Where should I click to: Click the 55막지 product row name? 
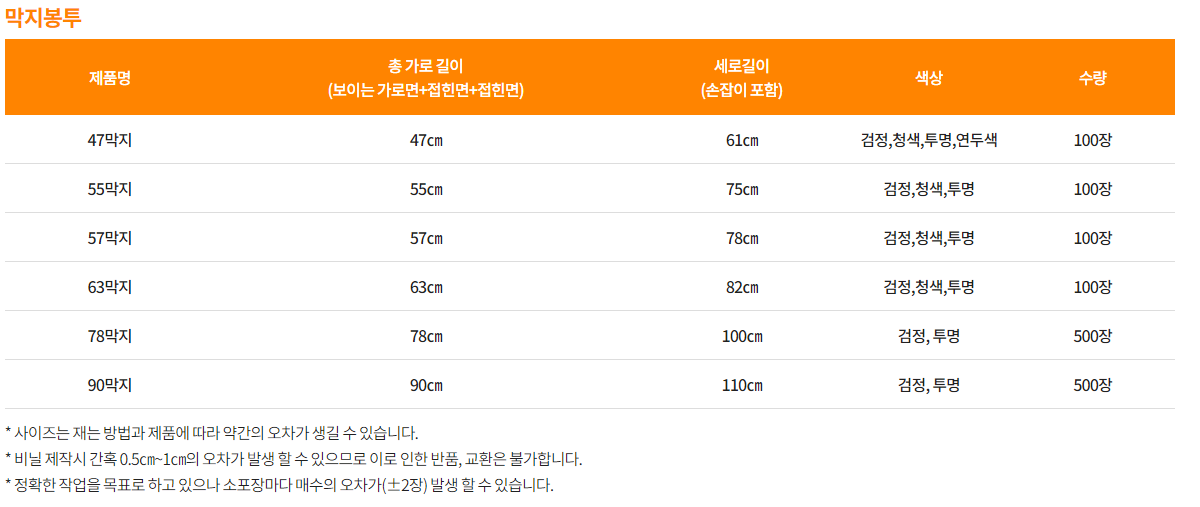click(110, 189)
